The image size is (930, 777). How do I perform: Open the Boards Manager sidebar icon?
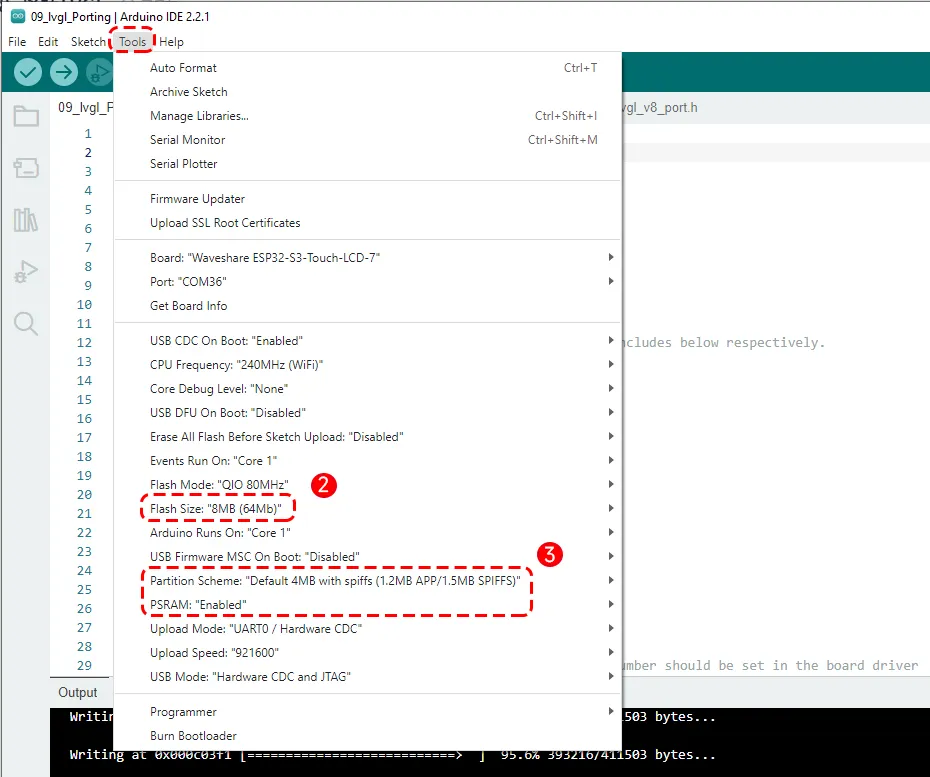tap(26, 168)
